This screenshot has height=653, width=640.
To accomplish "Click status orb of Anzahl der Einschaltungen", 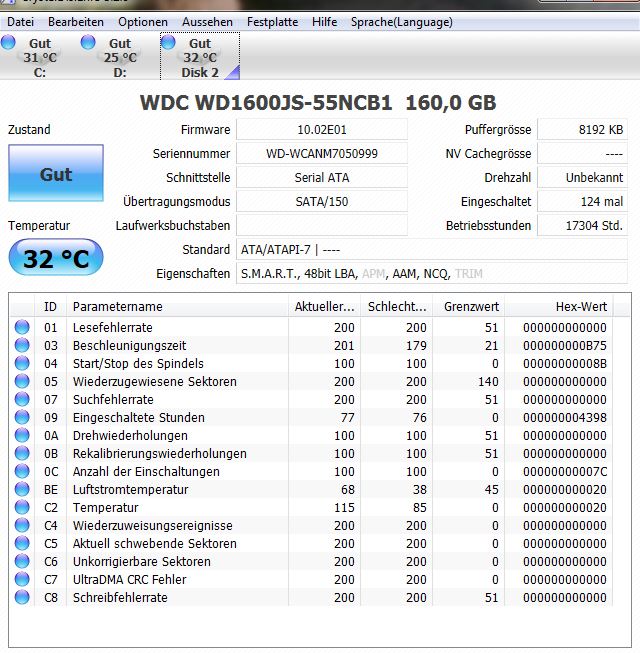I will 22,471.
